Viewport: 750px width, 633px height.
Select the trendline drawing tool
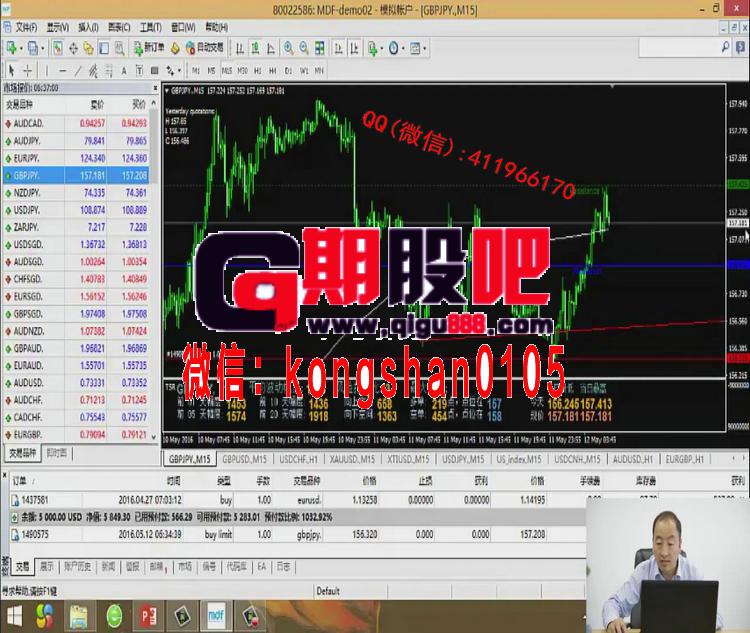pos(78,71)
